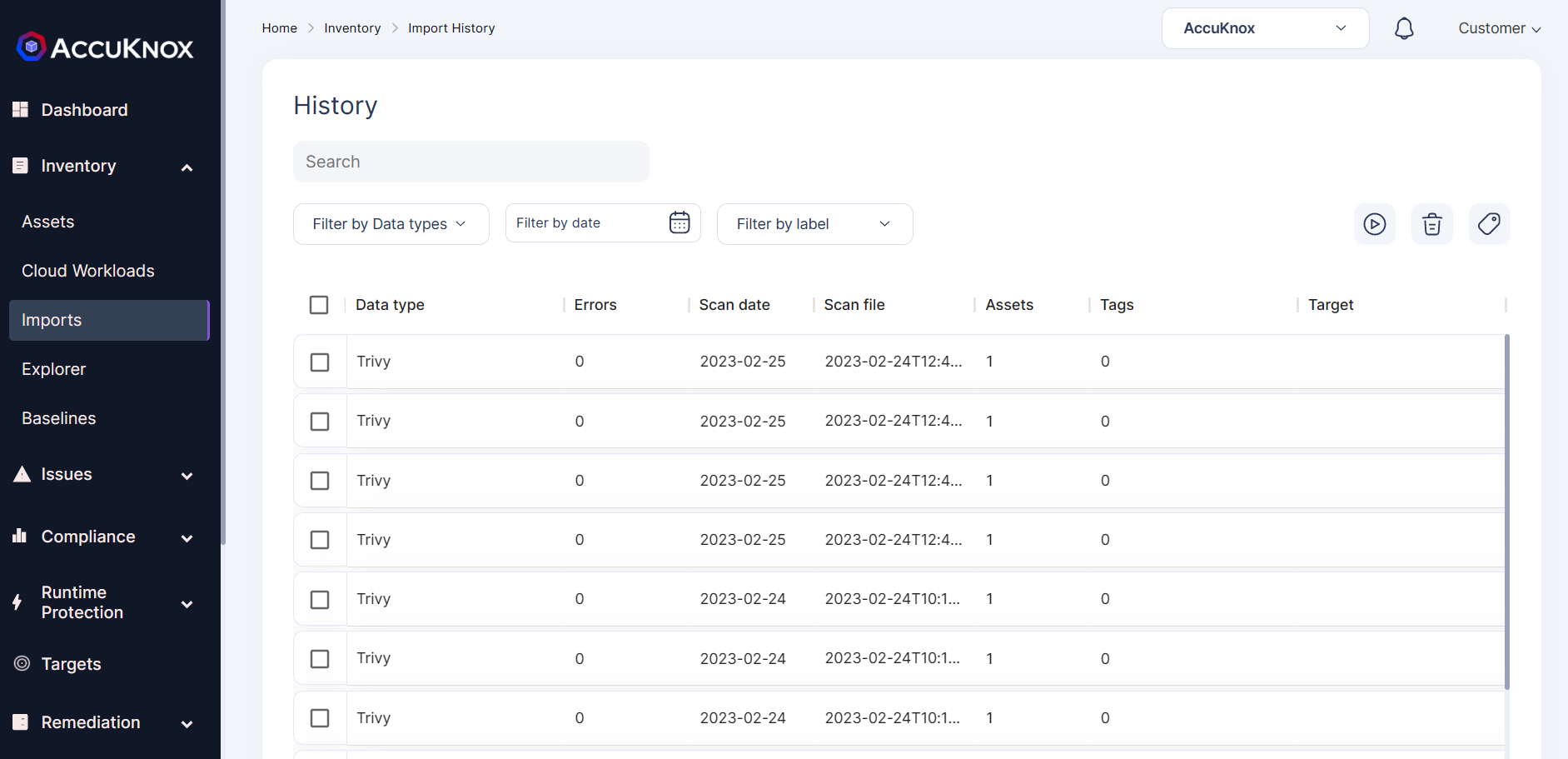Click first row scan date 2023-02-25
Viewport: 1568px width, 759px height.
743,362
